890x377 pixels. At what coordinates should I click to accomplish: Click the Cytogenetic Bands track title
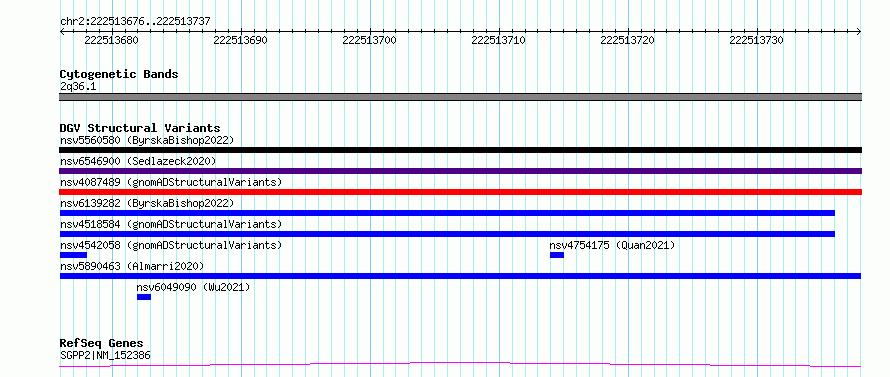pos(119,74)
